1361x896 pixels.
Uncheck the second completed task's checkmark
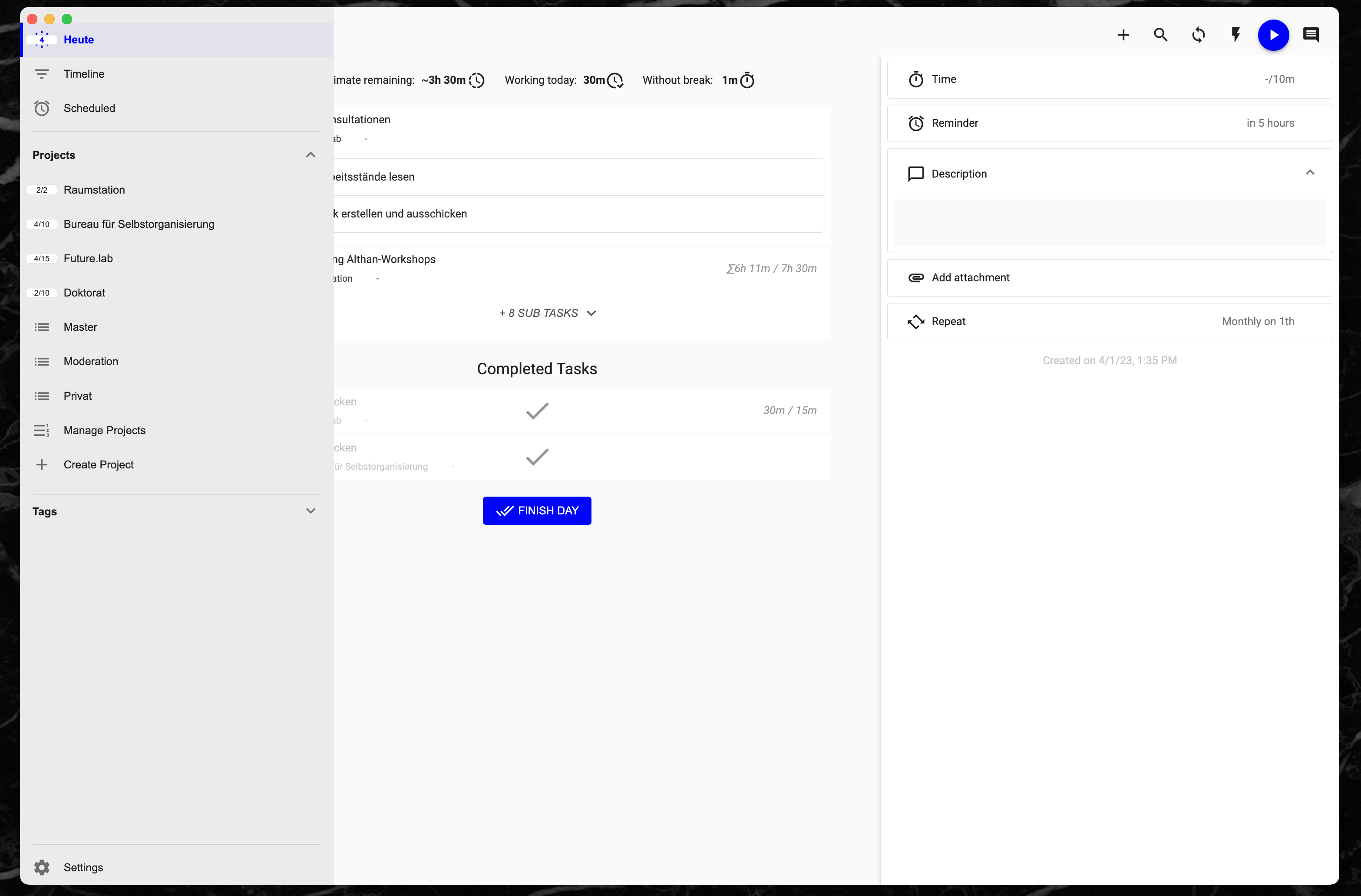536,457
